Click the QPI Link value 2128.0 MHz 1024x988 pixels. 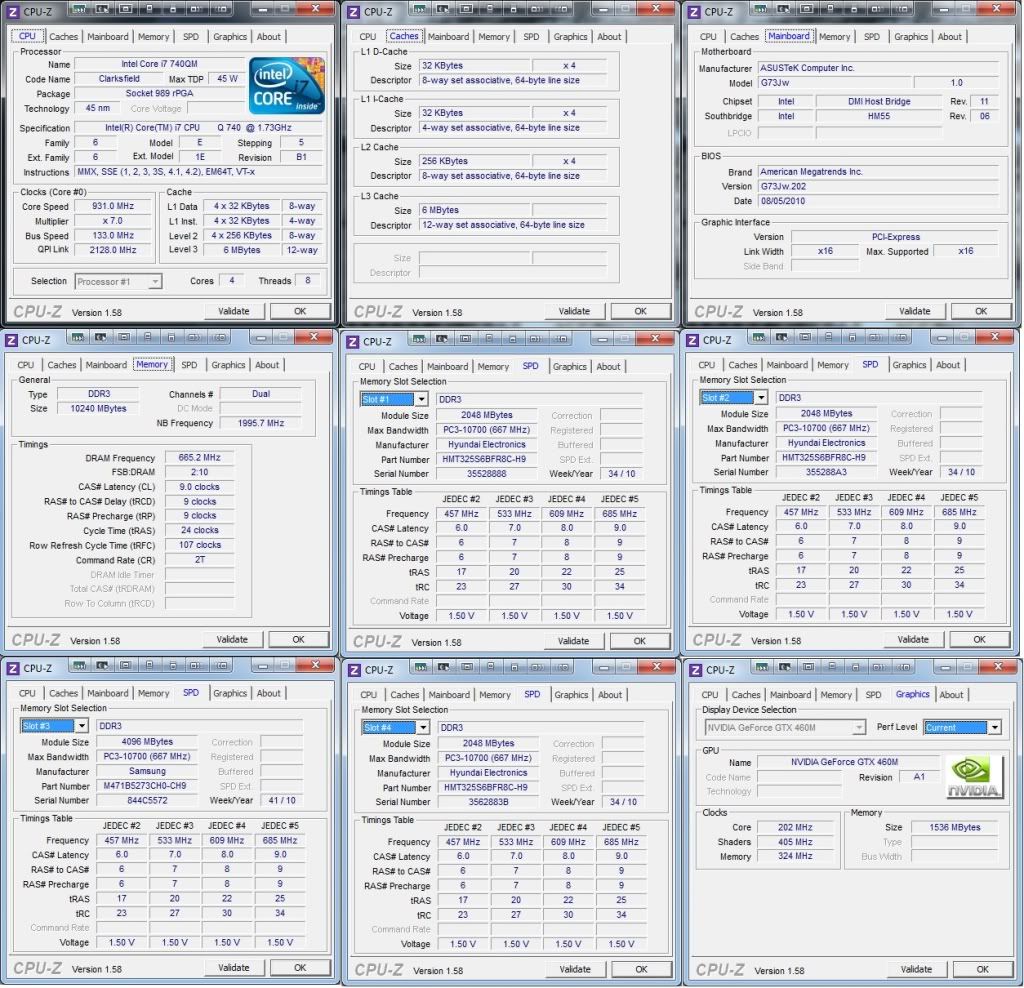pos(113,249)
